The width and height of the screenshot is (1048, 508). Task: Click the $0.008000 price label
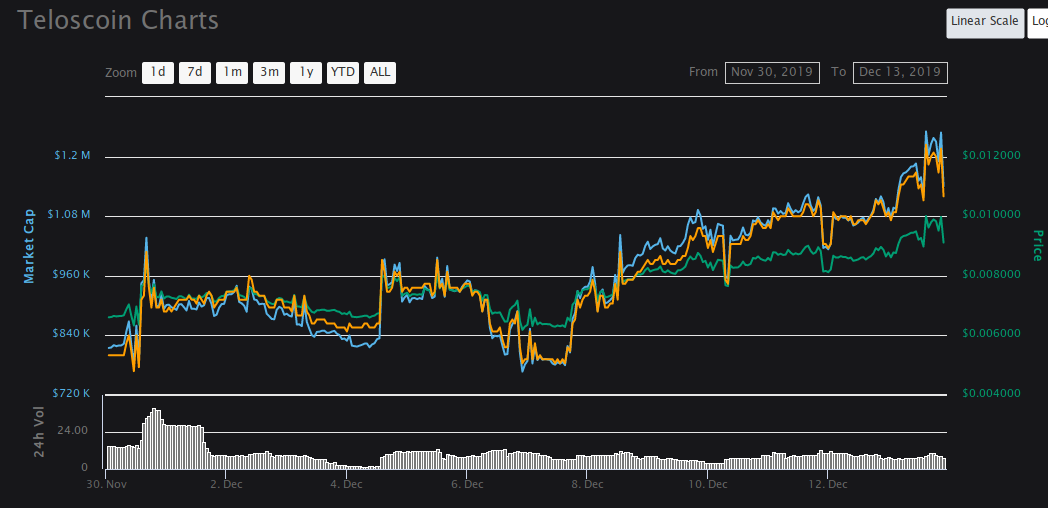tap(991, 274)
